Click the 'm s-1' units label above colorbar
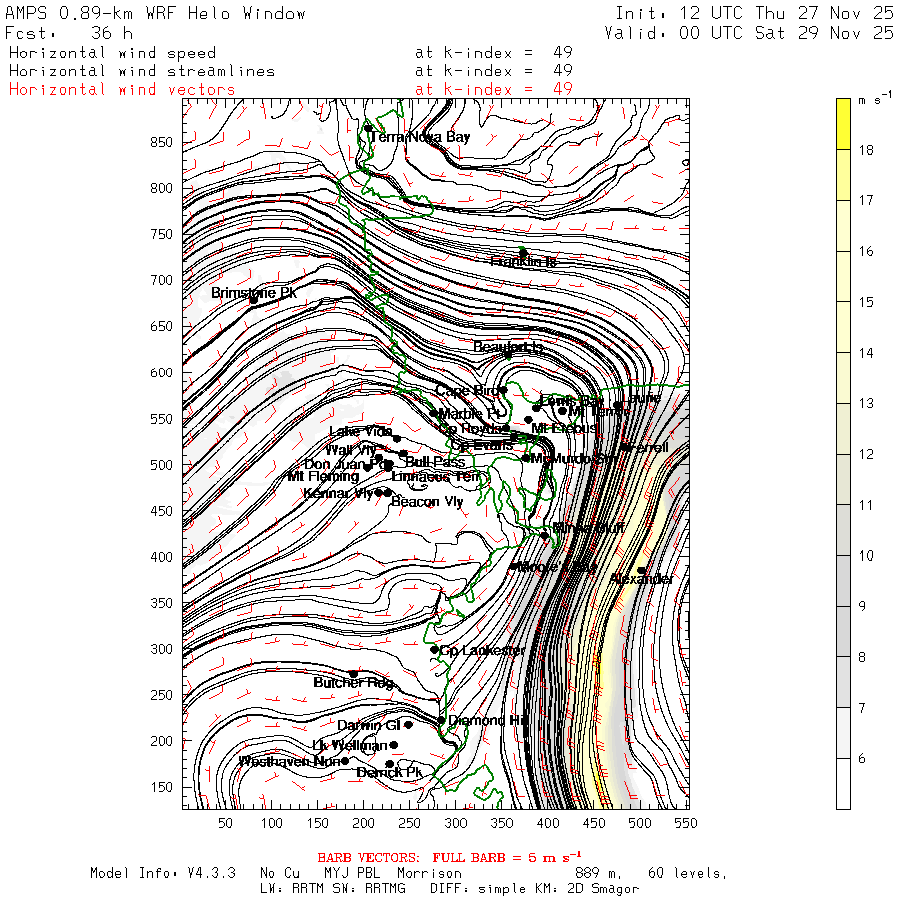 click(875, 99)
